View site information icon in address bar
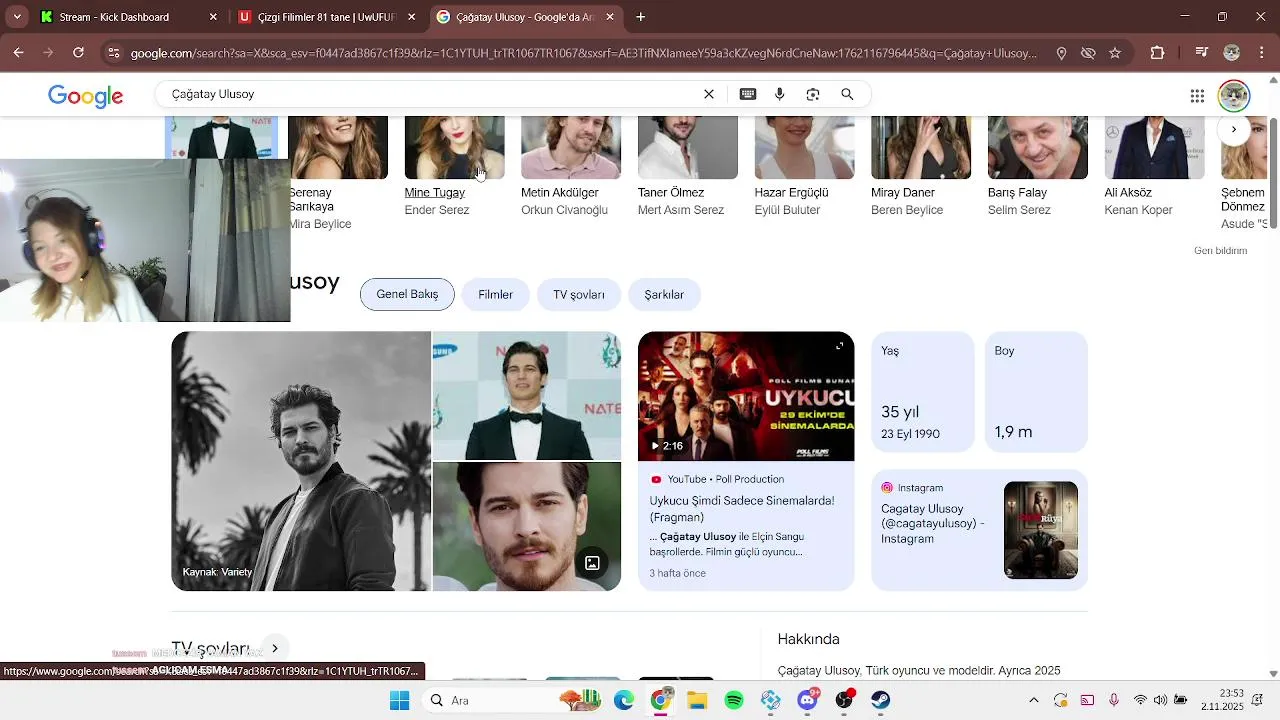 click(114, 53)
